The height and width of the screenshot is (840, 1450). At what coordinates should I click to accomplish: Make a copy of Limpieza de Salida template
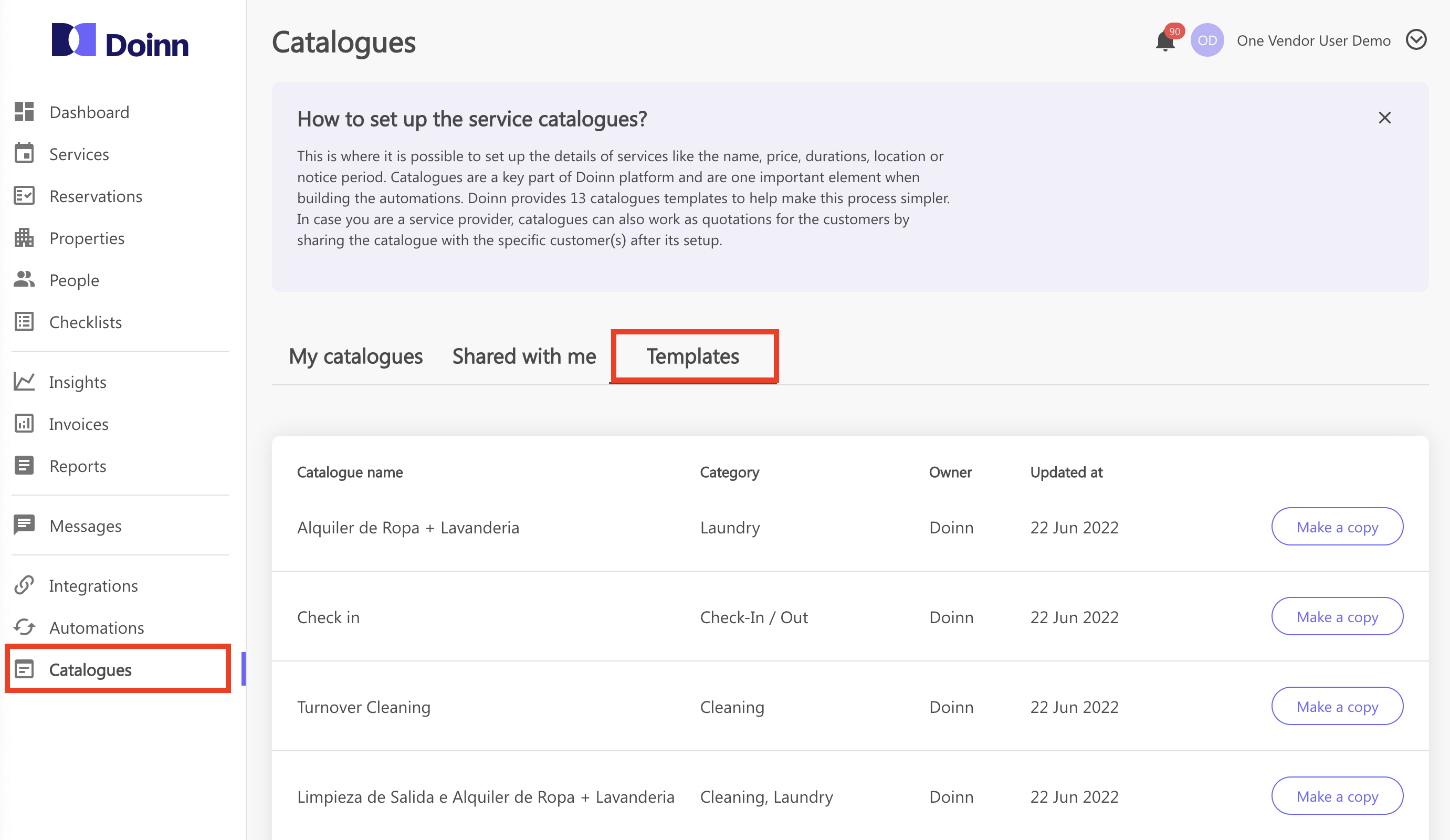[x=1337, y=796]
